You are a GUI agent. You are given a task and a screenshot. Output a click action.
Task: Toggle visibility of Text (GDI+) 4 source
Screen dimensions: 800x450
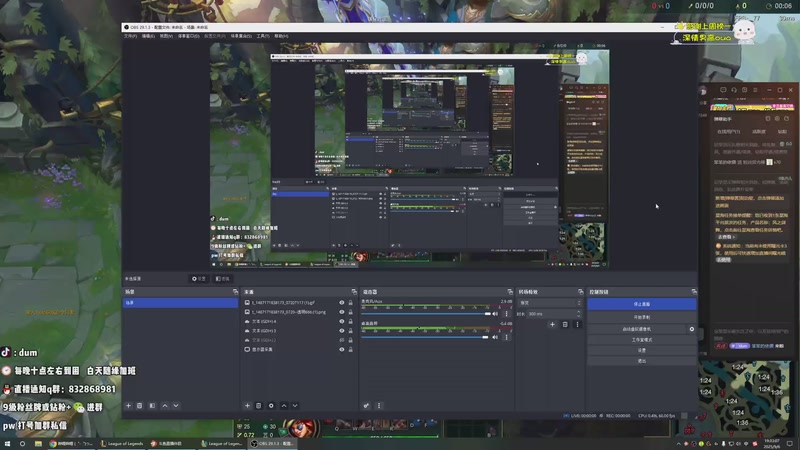pos(342,321)
